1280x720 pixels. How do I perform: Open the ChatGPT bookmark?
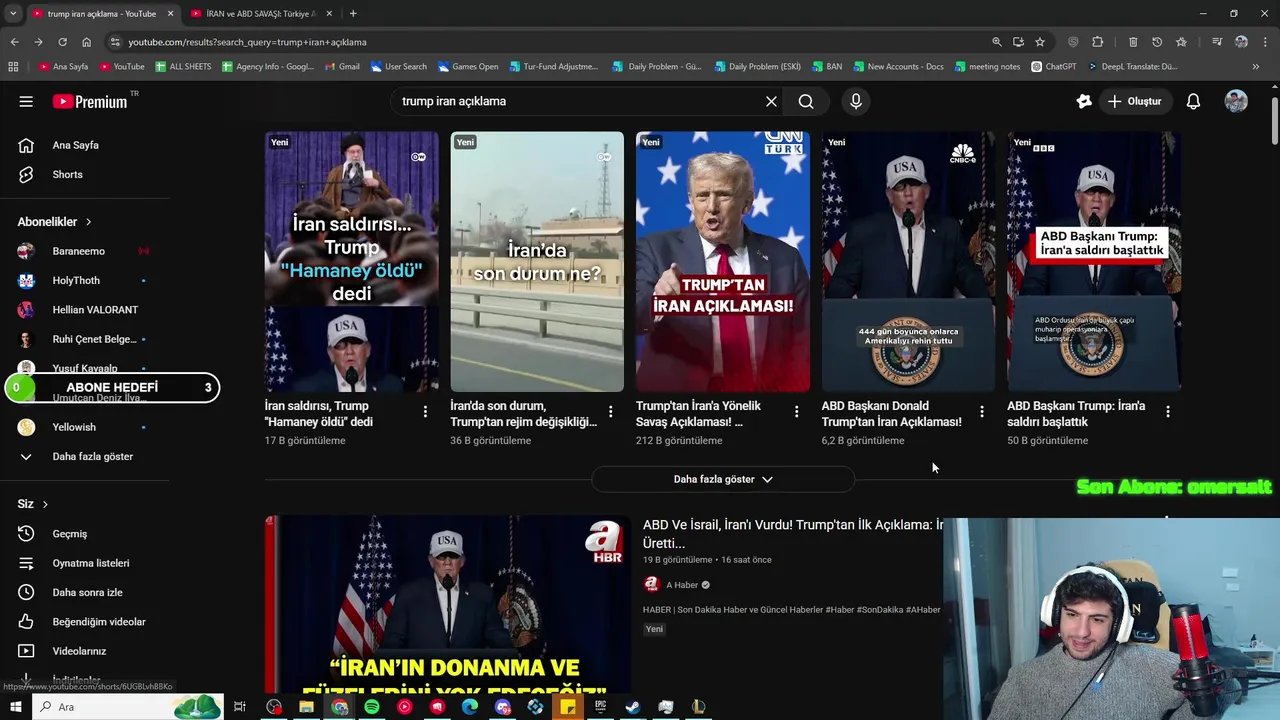pos(1053,67)
